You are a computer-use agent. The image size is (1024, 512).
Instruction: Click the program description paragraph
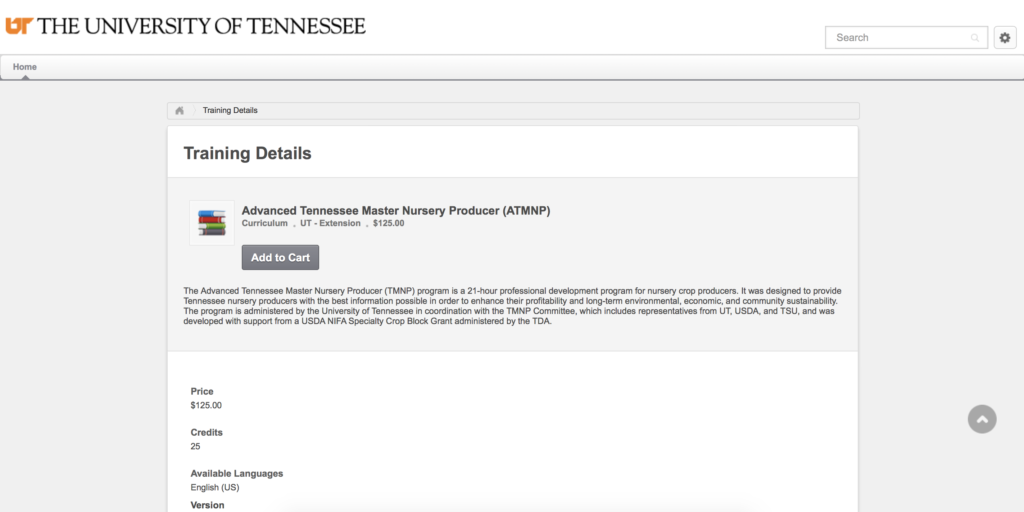(512, 306)
